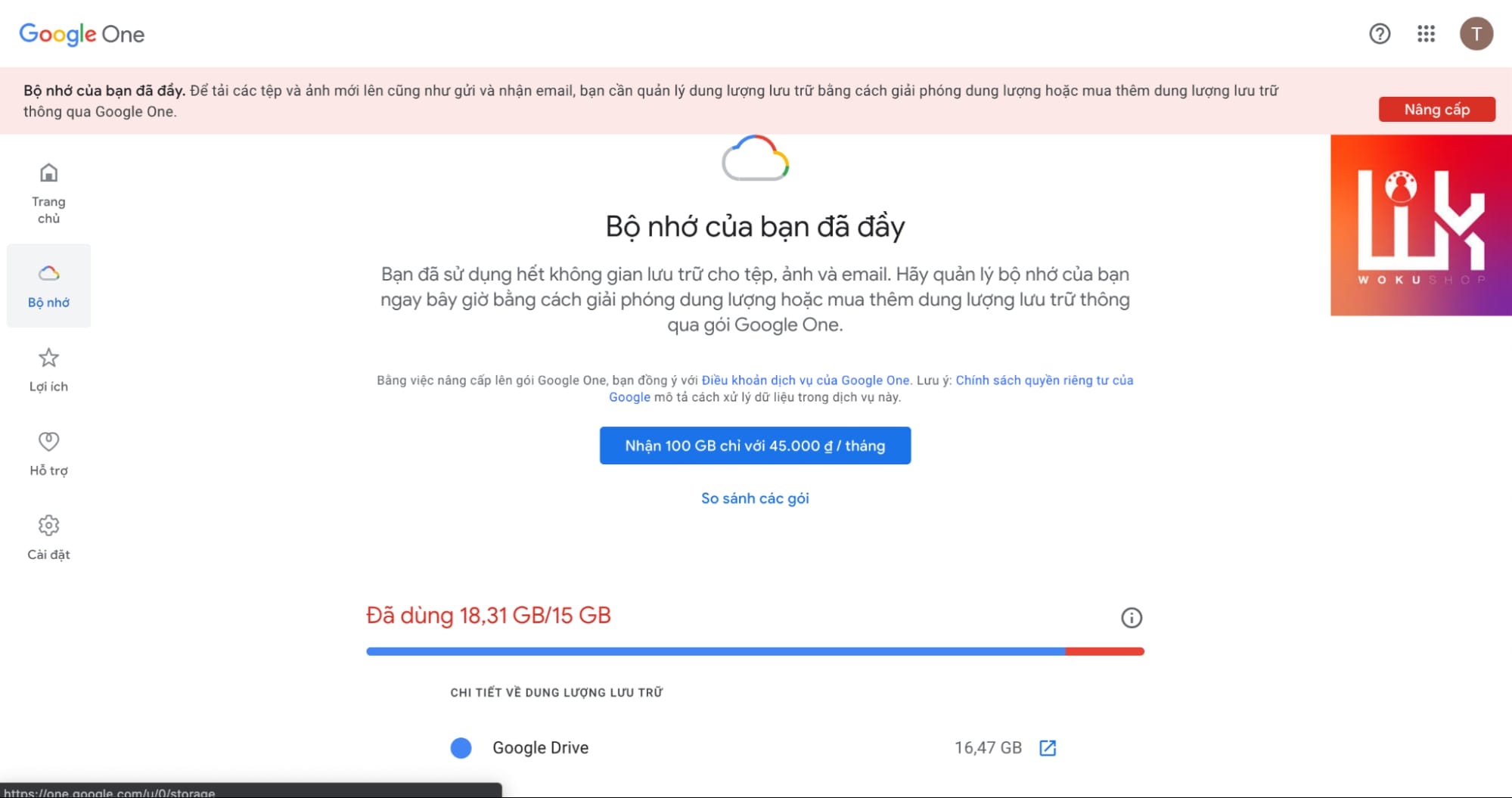Open help via the question mark icon
Screen dimensions: 1512x798
click(1379, 34)
